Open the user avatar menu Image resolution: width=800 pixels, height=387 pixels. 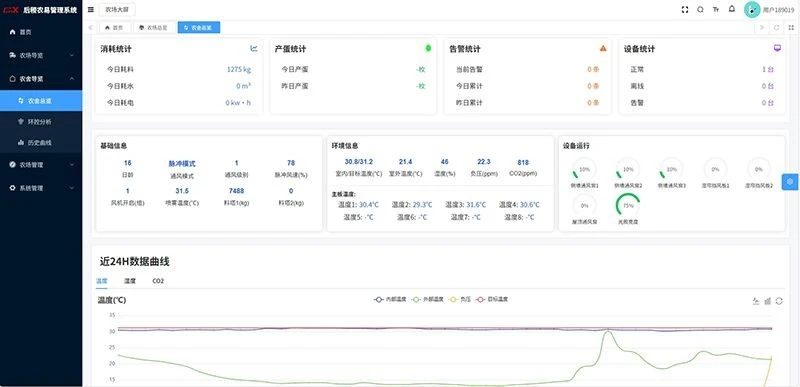point(752,9)
